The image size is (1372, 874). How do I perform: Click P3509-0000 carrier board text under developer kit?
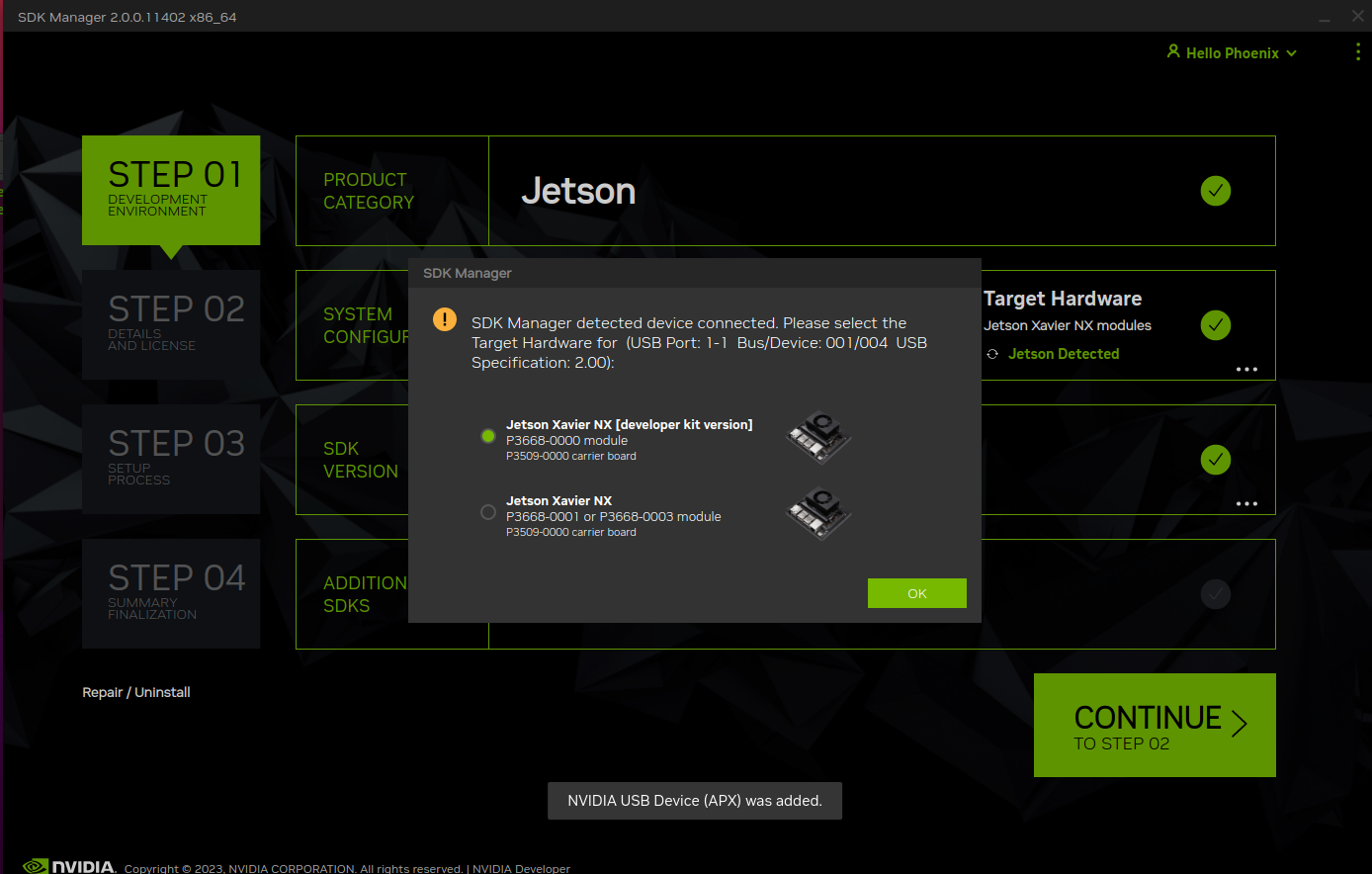click(x=571, y=456)
